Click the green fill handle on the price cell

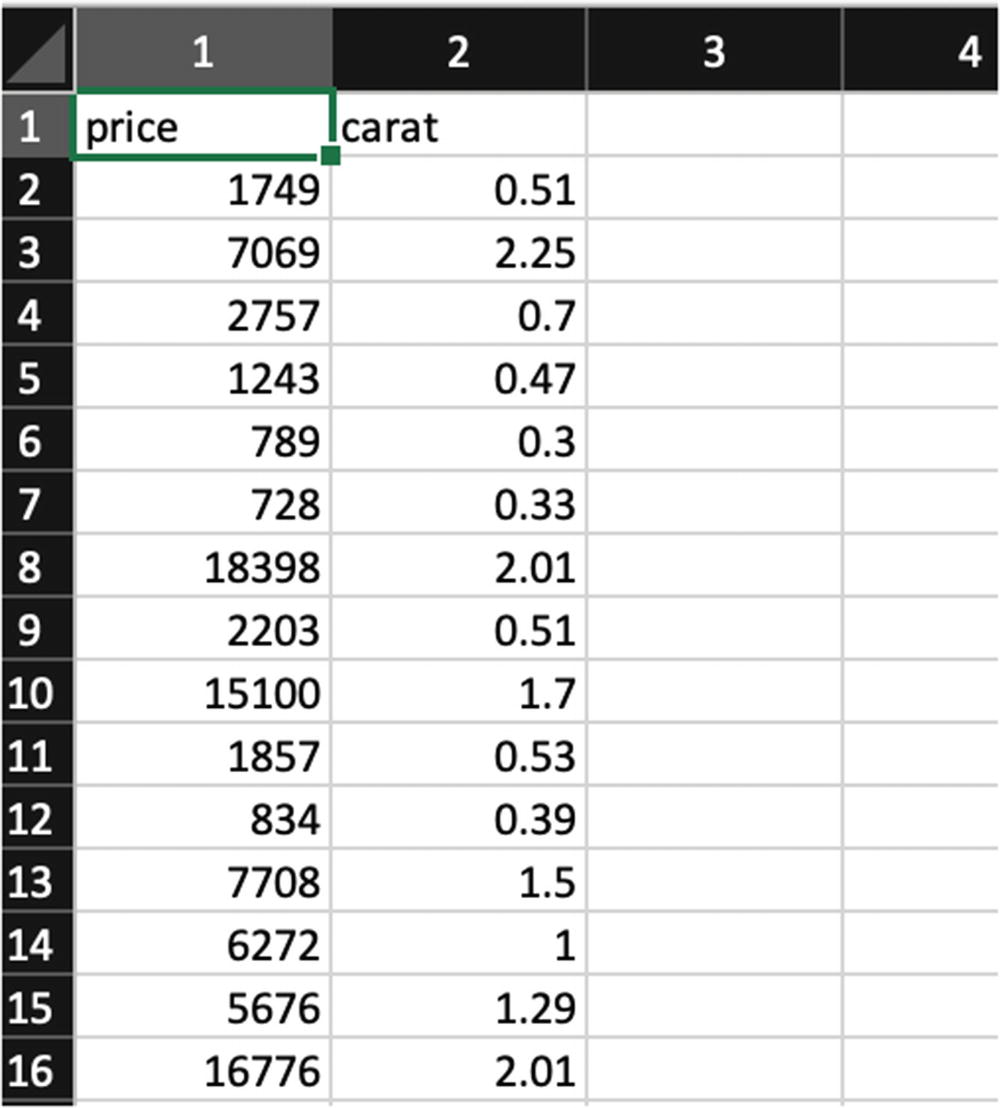click(330, 155)
